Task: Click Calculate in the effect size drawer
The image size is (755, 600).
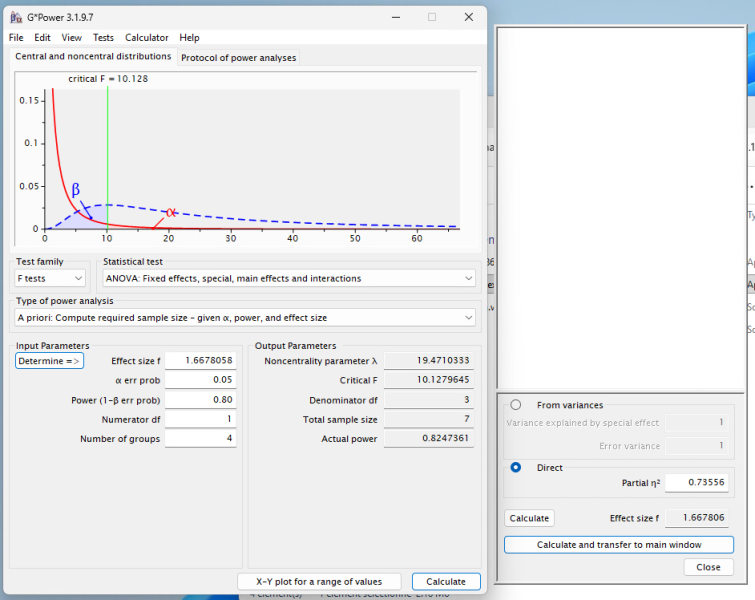Action: coord(529,518)
